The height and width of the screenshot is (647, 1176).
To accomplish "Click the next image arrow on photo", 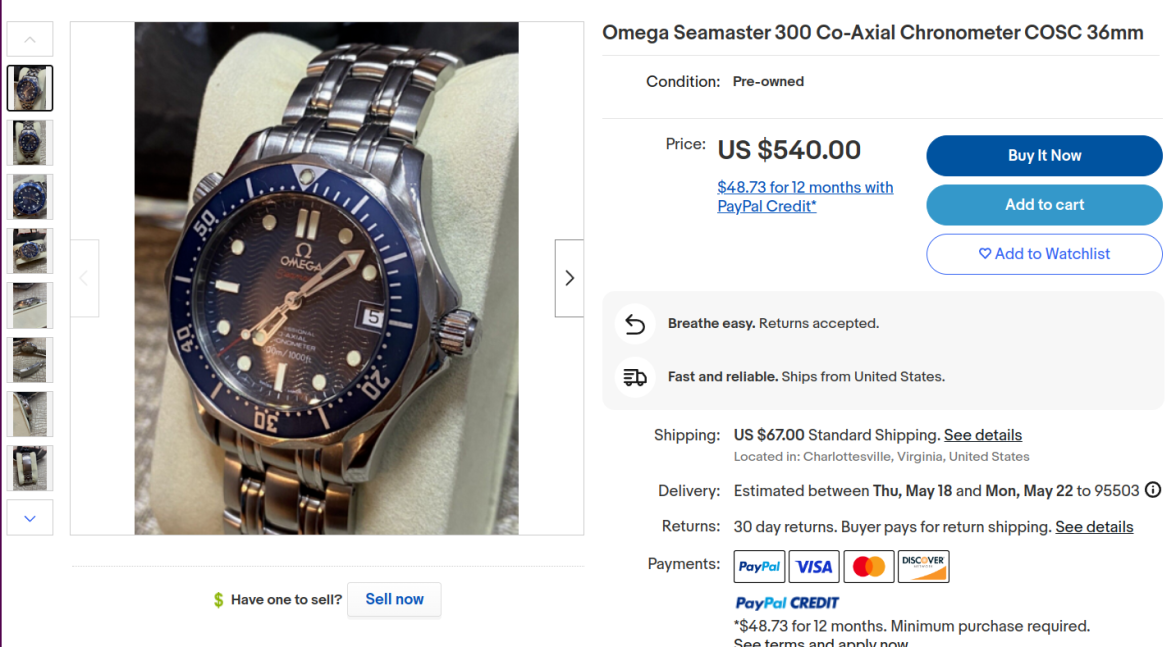I will [x=569, y=278].
